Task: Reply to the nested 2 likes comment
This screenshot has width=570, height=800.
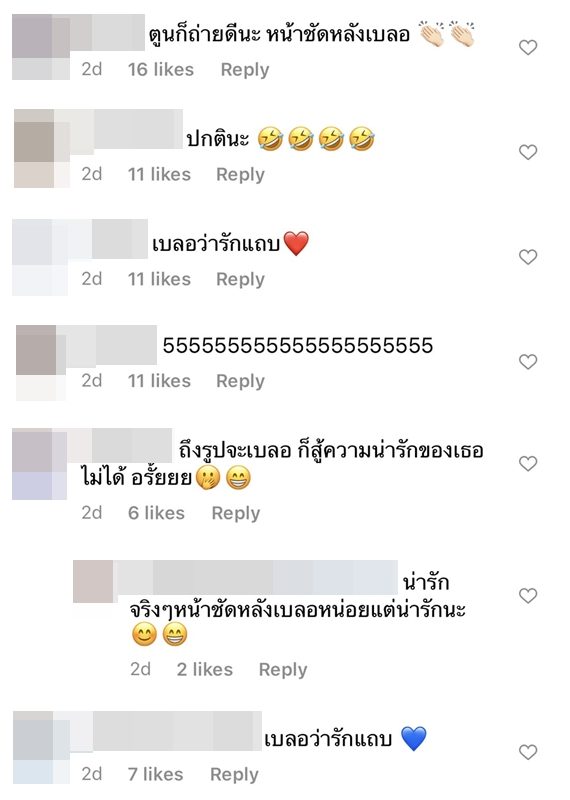Action: pyautogui.click(x=283, y=670)
